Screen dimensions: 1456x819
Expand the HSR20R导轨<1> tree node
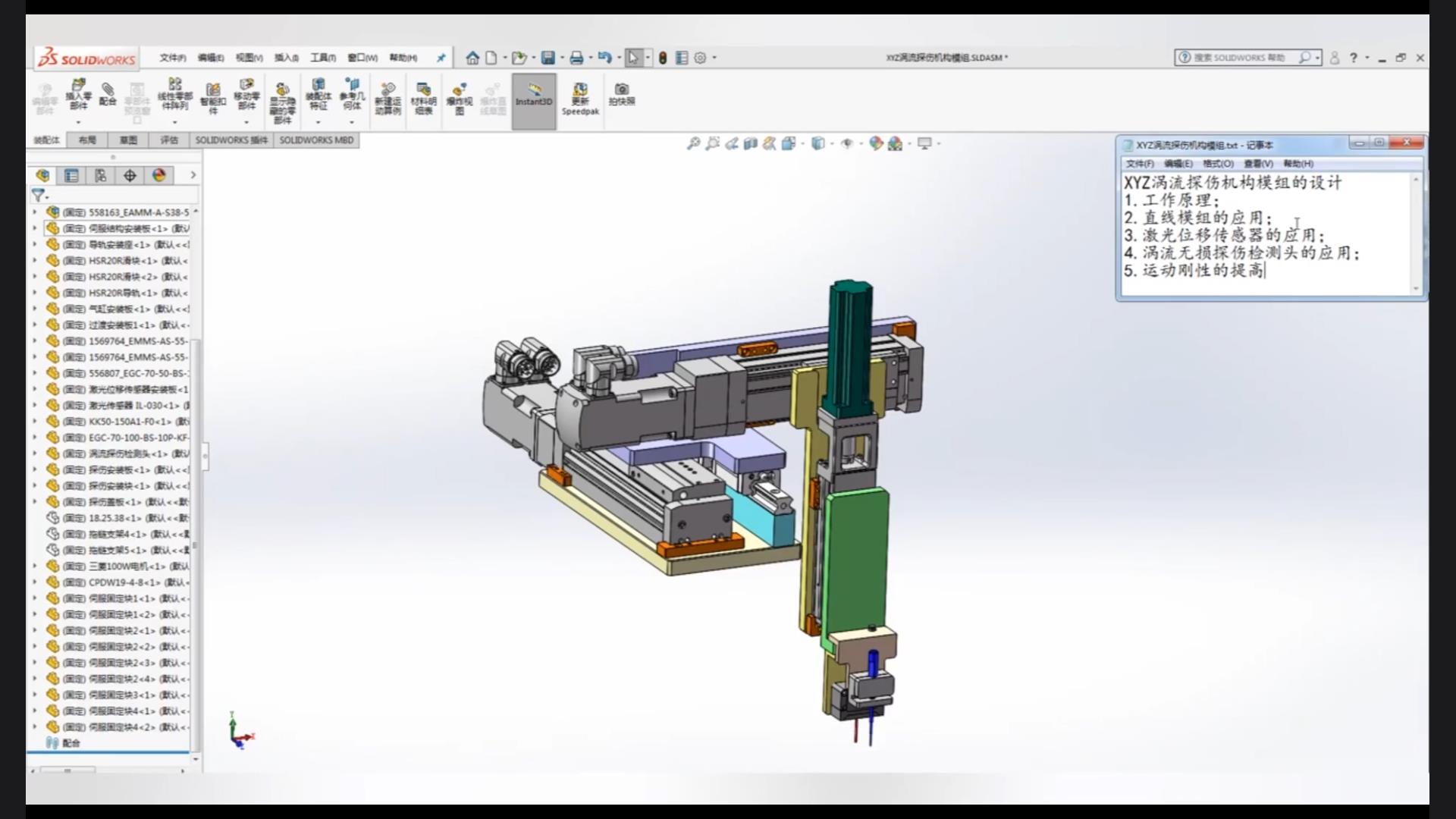click(x=35, y=293)
